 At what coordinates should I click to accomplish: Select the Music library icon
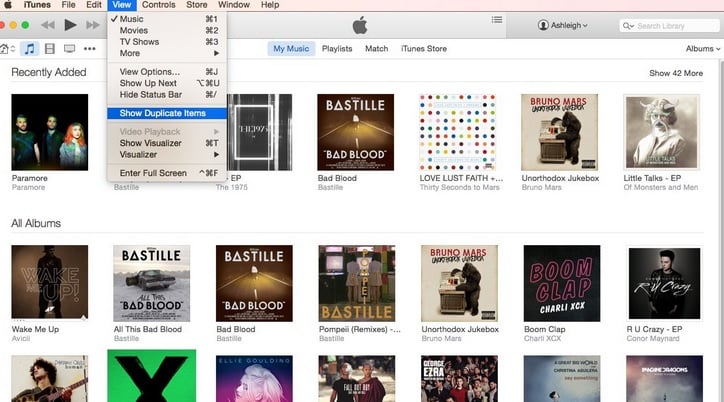[30, 48]
